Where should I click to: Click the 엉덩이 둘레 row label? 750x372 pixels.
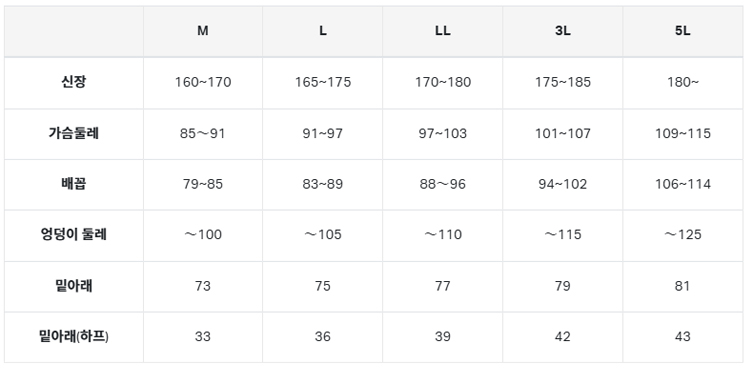point(74,235)
